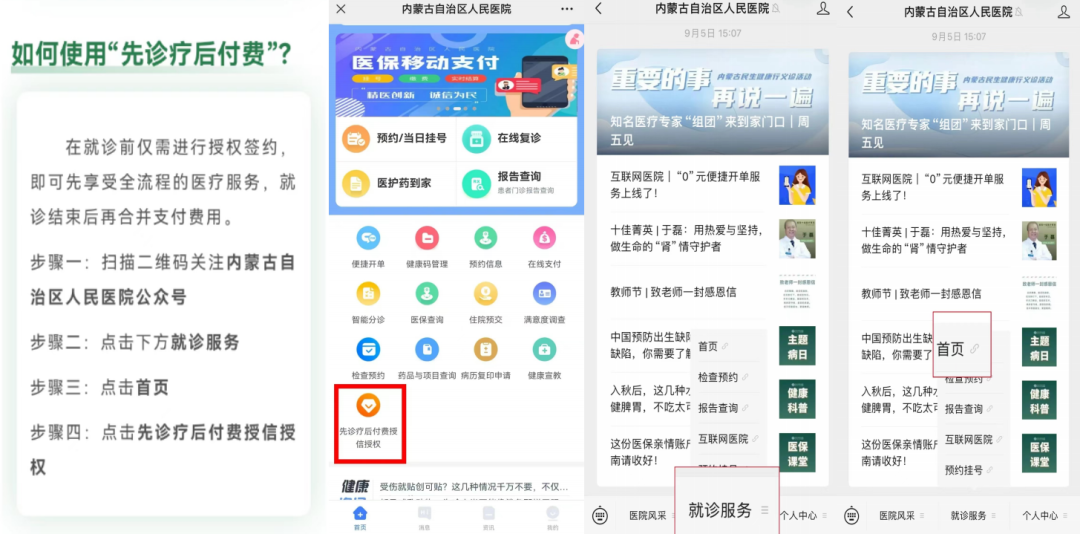Toggle keyboard input icon in third screen
This screenshot has height=534, width=1080.
[x=600, y=515]
